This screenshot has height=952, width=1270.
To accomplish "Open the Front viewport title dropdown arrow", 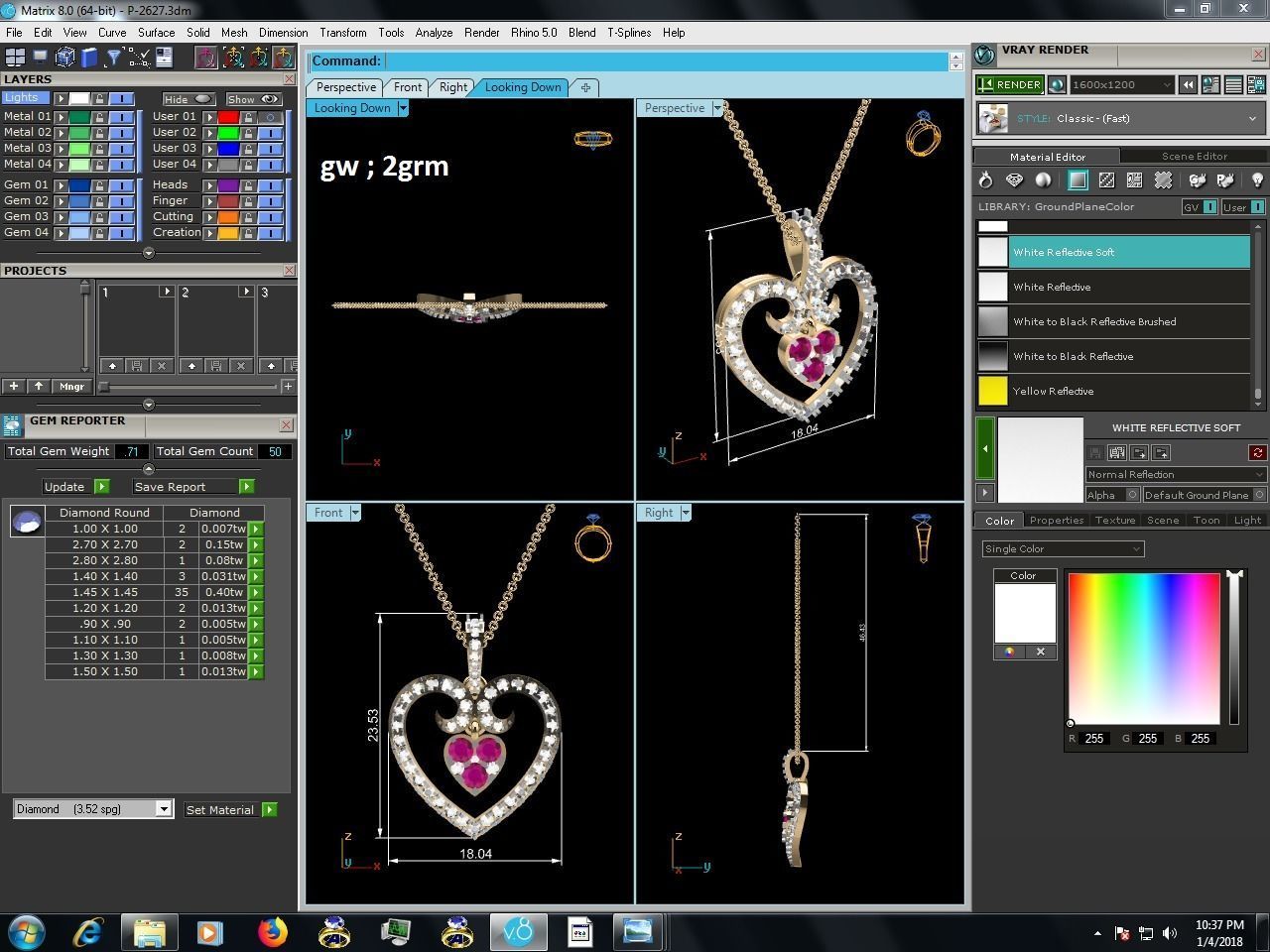I will [355, 513].
